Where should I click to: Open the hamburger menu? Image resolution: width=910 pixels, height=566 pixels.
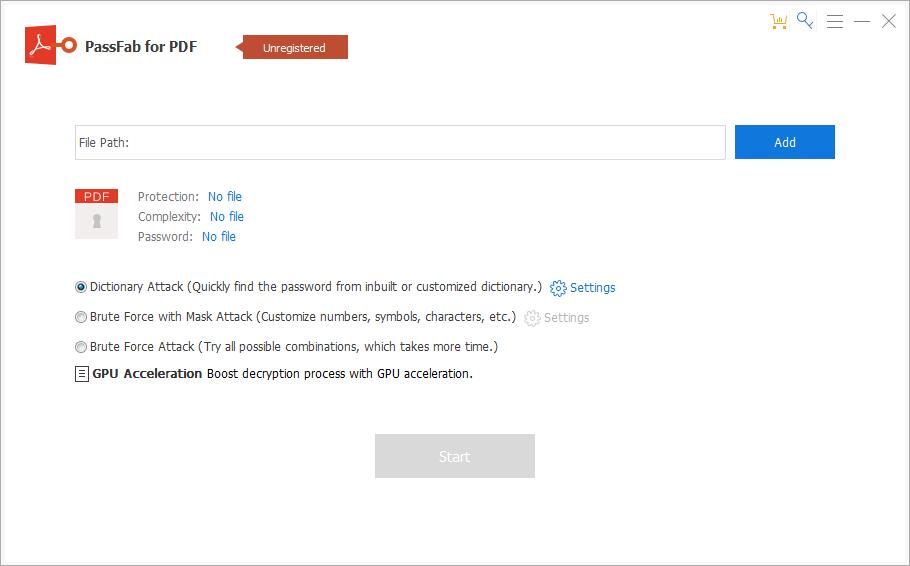pyautogui.click(x=835, y=21)
